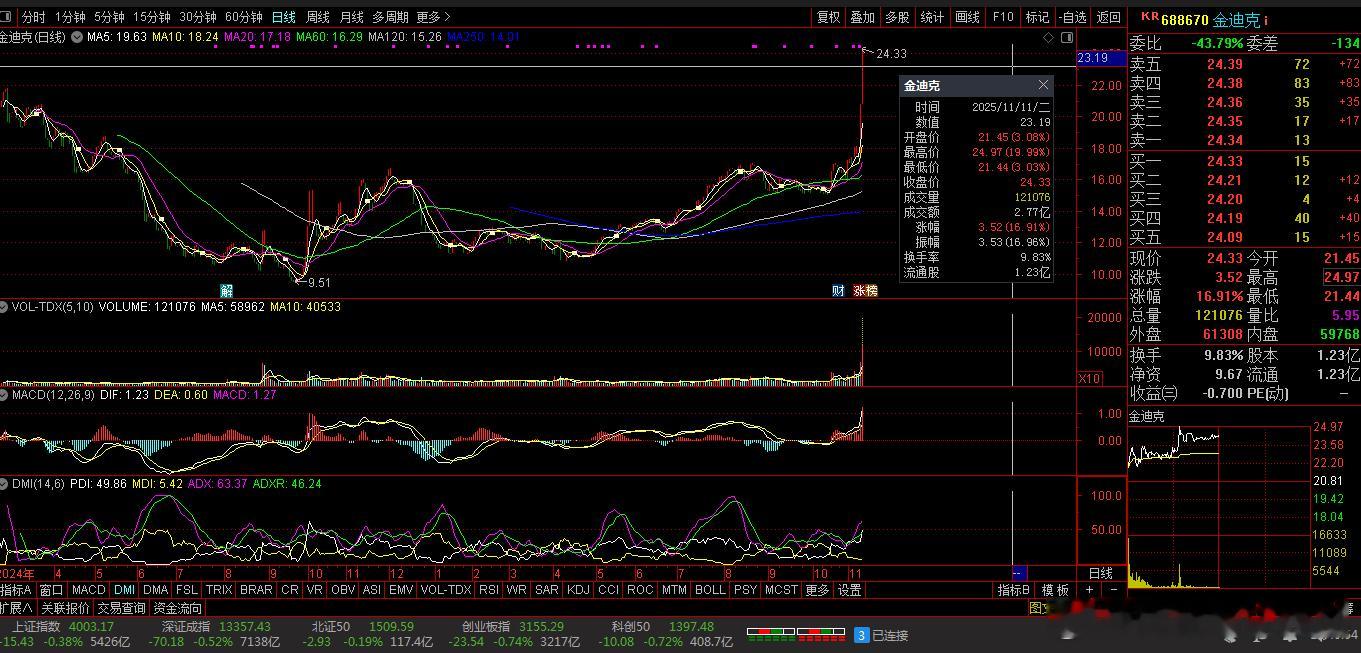Switch to the 周线 weekly chart tab

(x=317, y=17)
